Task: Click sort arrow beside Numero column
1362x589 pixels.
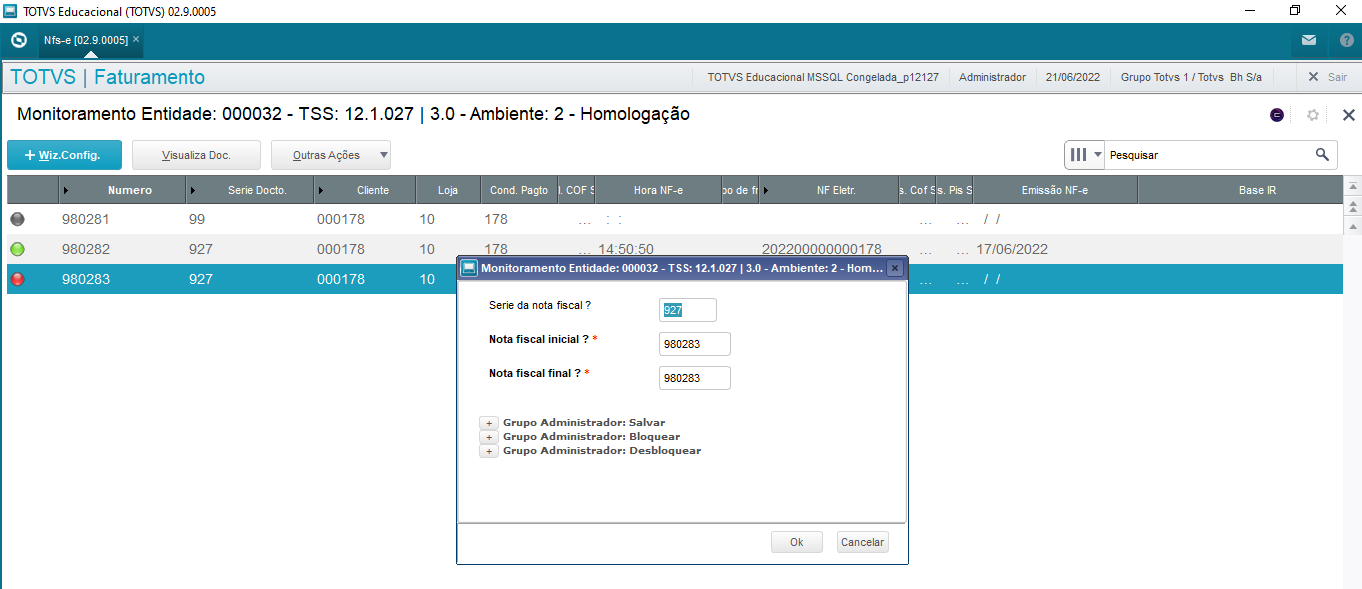Action: 66,190
